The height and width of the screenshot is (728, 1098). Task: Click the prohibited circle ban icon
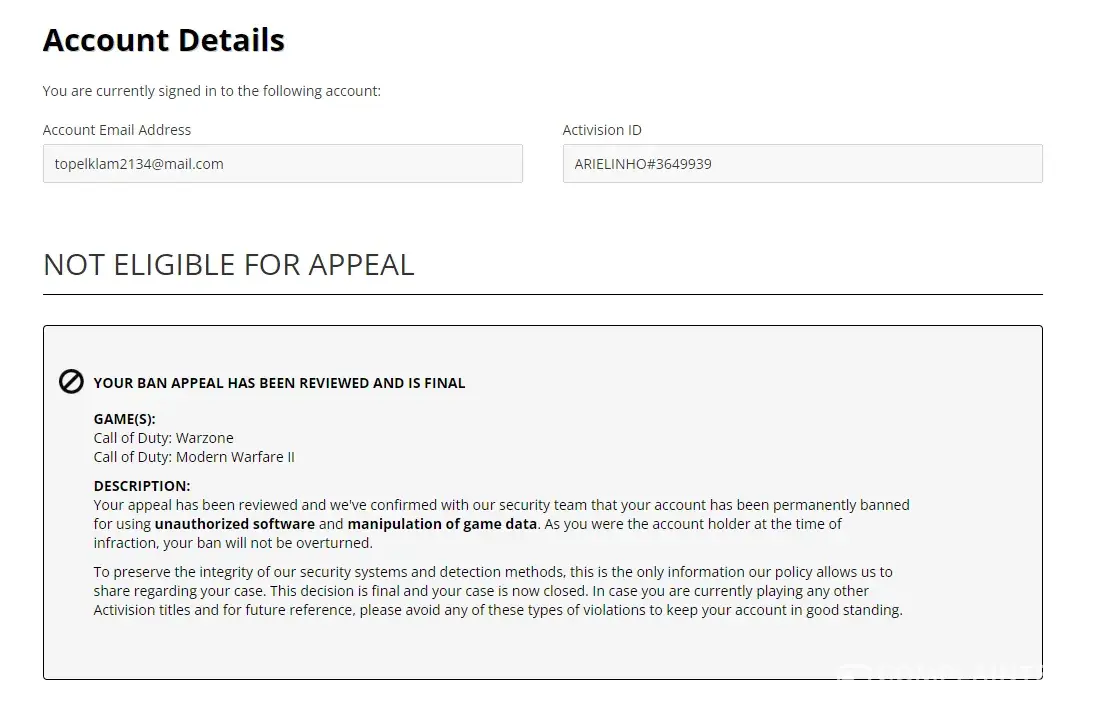click(x=71, y=382)
